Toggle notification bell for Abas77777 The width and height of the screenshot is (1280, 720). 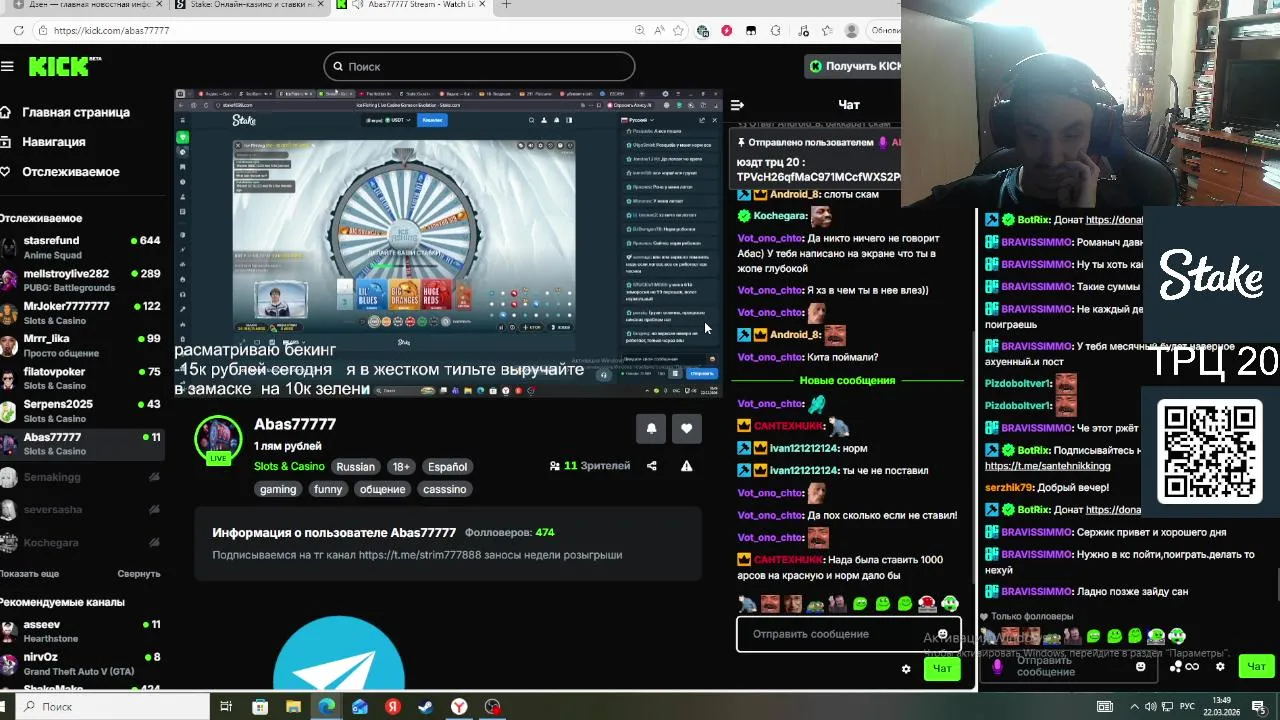651,428
